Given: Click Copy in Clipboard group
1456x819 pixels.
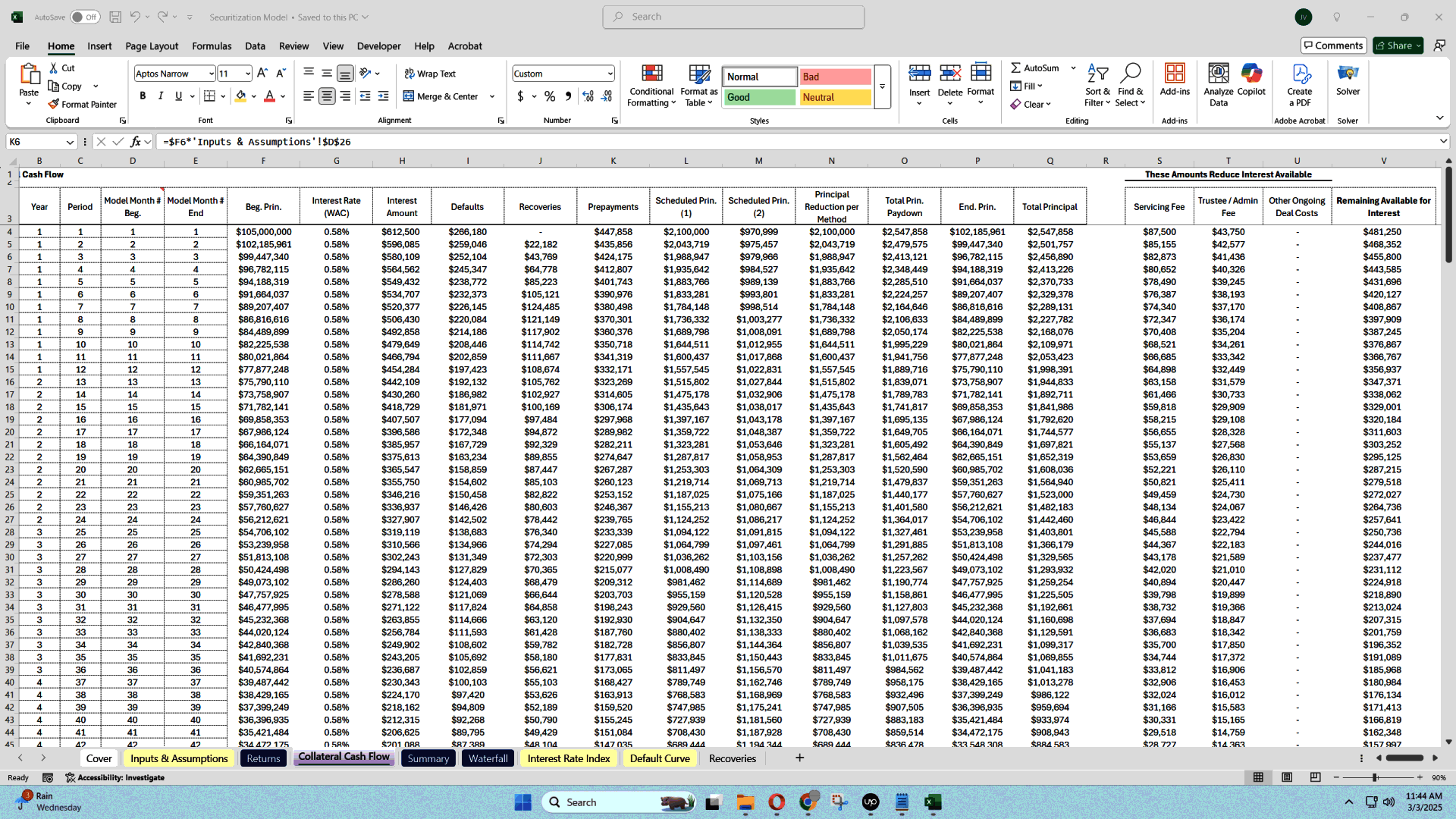Looking at the screenshot, I should 67,86.
